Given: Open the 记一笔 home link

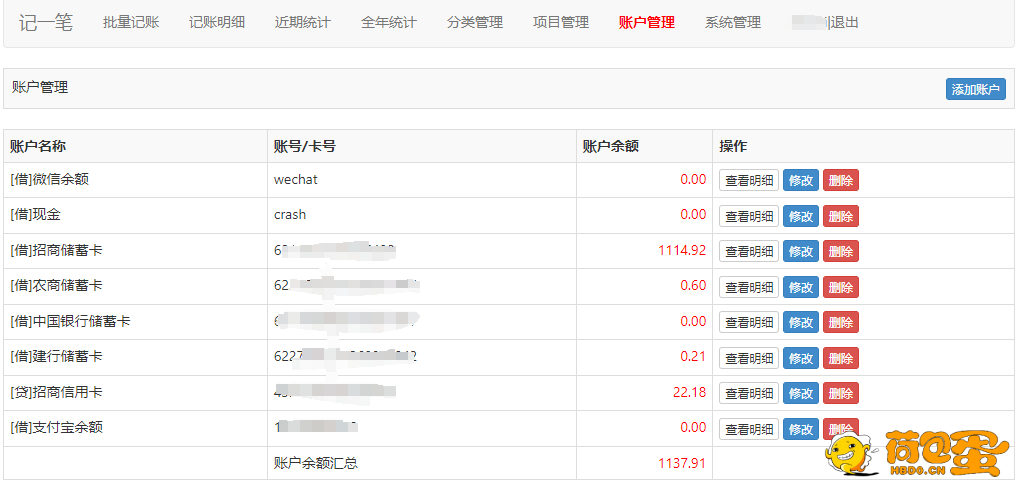Looking at the screenshot, I should [45, 23].
